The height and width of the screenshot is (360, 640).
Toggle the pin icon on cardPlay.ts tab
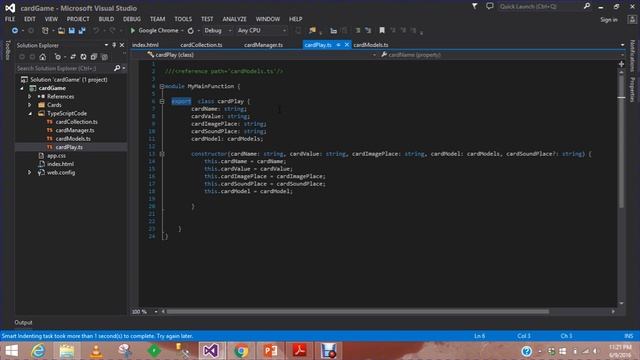pyautogui.click(x=338, y=44)
